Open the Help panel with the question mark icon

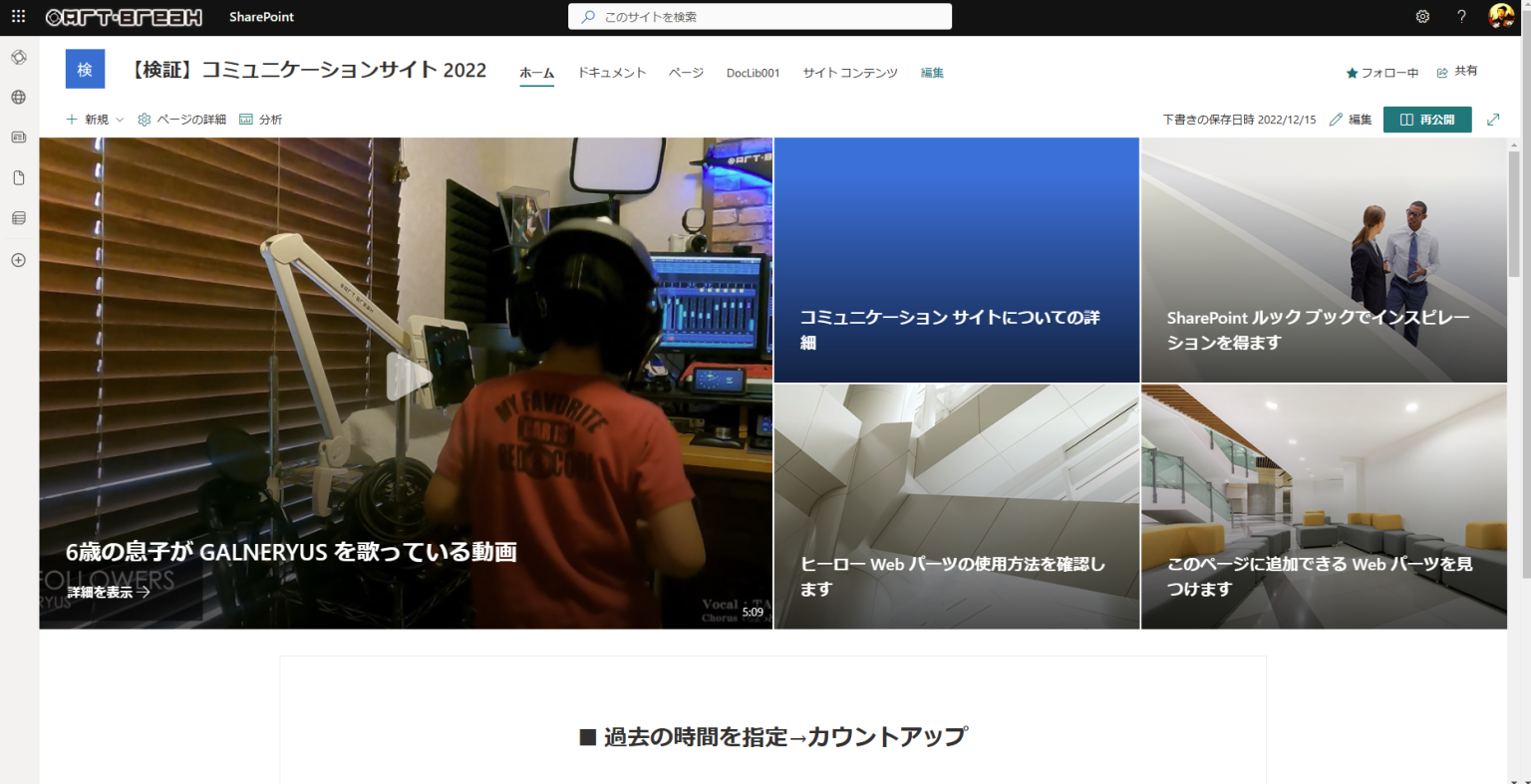point(1461,16)
